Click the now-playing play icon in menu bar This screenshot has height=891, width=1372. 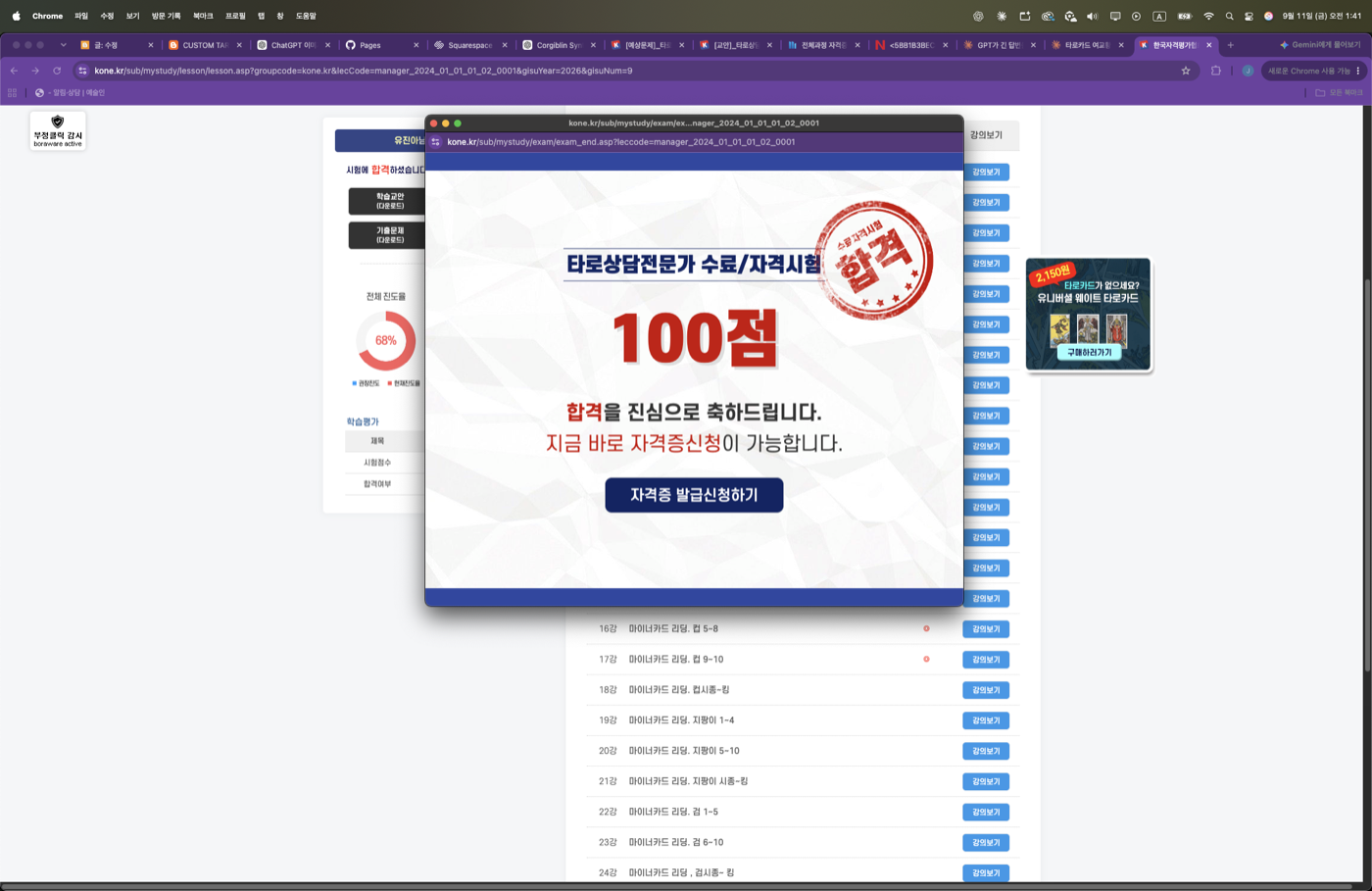click(1136, 16)
